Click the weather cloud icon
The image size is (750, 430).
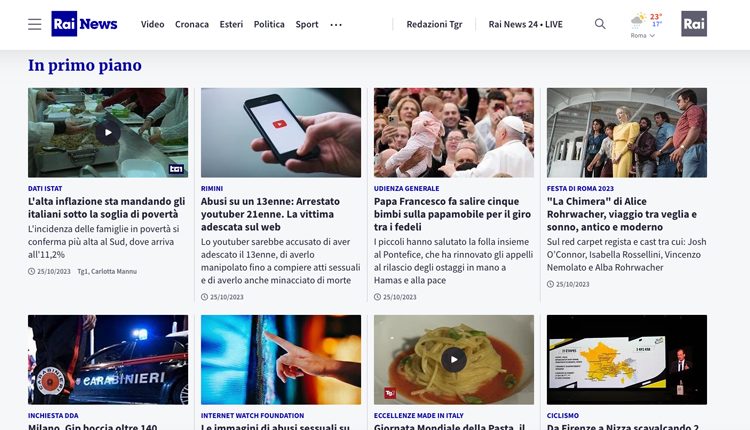[638, 21]
